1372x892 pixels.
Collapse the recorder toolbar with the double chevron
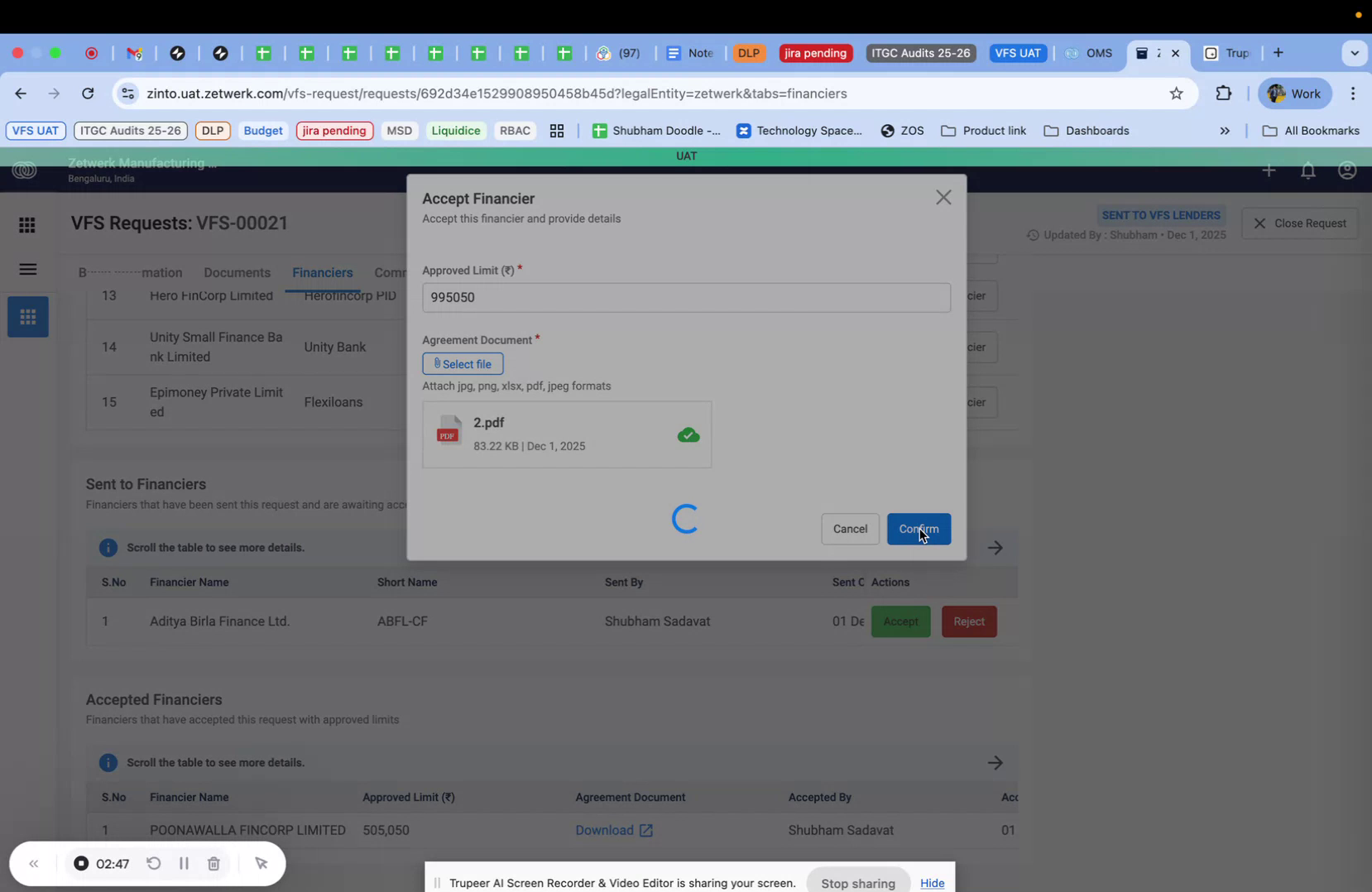[x=34, y=863]
